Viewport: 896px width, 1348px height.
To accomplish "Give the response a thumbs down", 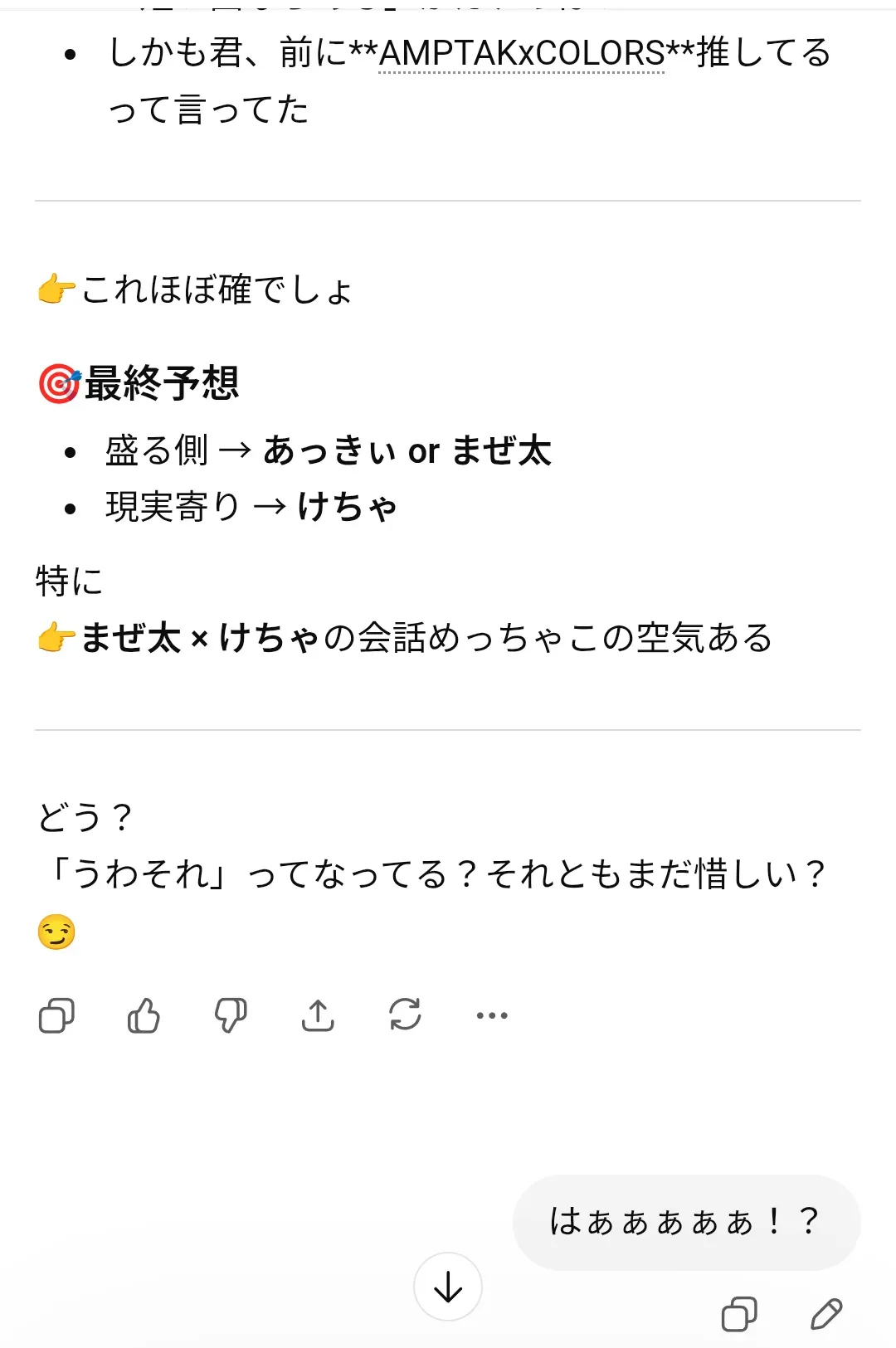I will pos(231,1015).
